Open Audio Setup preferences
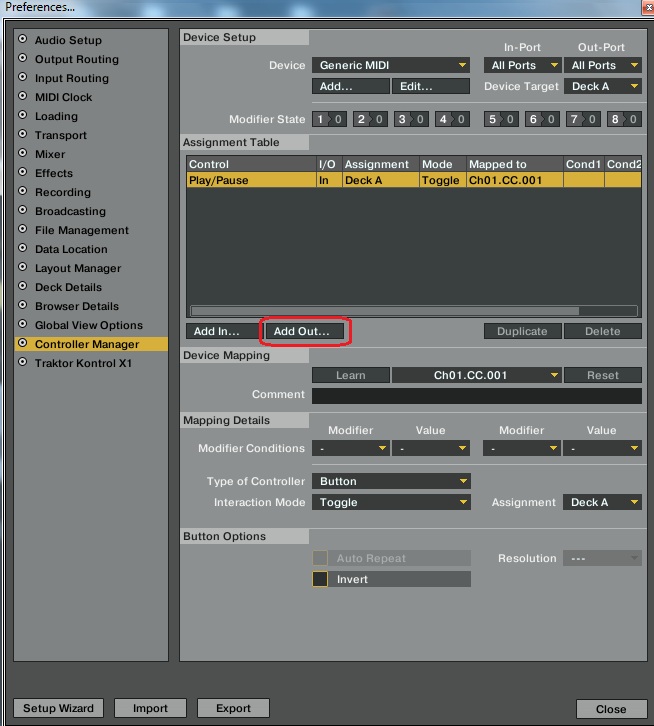This screenshot has height=726, width=654. 68,40
